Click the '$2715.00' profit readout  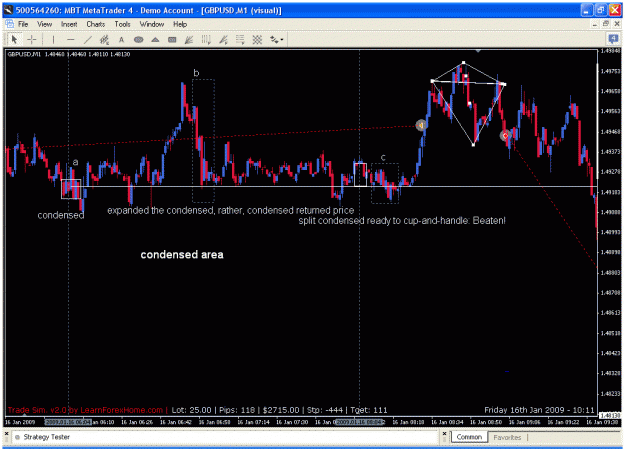coord(281,410)
